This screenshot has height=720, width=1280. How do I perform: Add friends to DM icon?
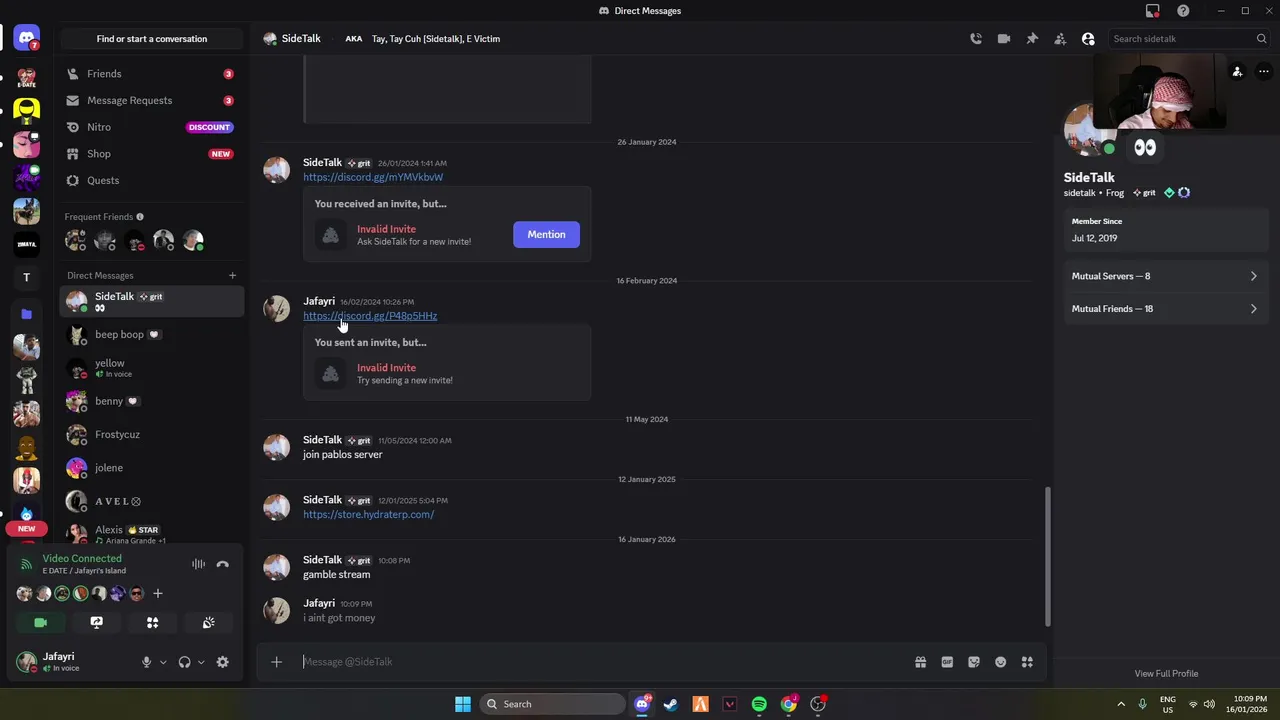pos(1060,39)
